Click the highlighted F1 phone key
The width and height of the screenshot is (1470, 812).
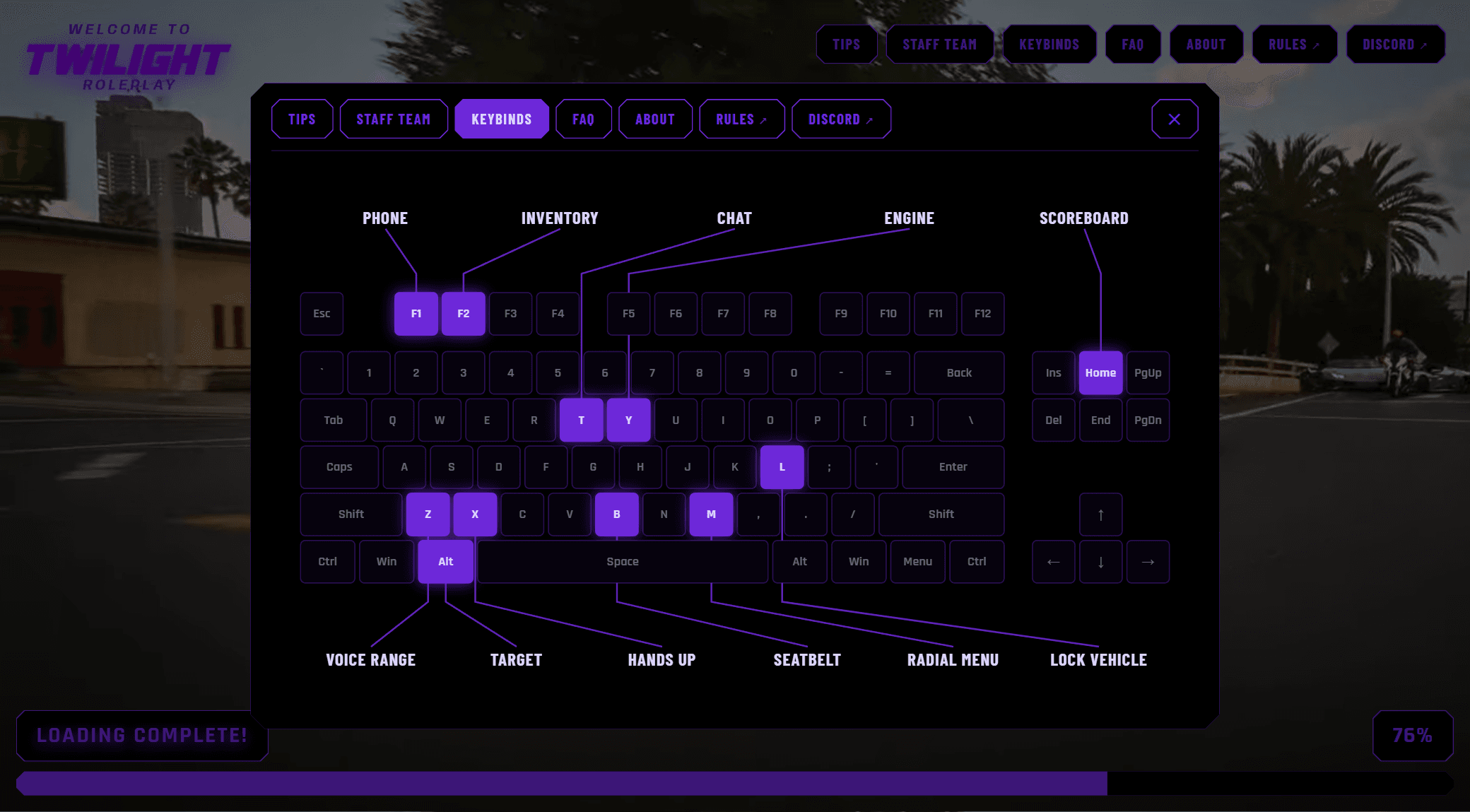tap(416, 314)
